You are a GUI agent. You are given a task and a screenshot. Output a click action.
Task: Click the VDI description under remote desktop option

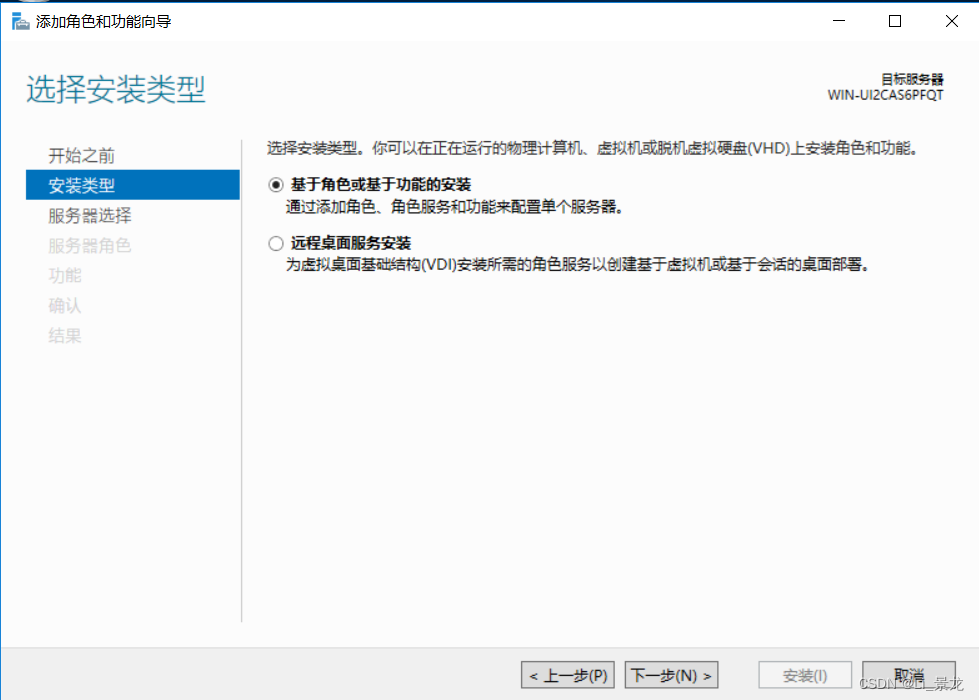click(x=578, y=265)
